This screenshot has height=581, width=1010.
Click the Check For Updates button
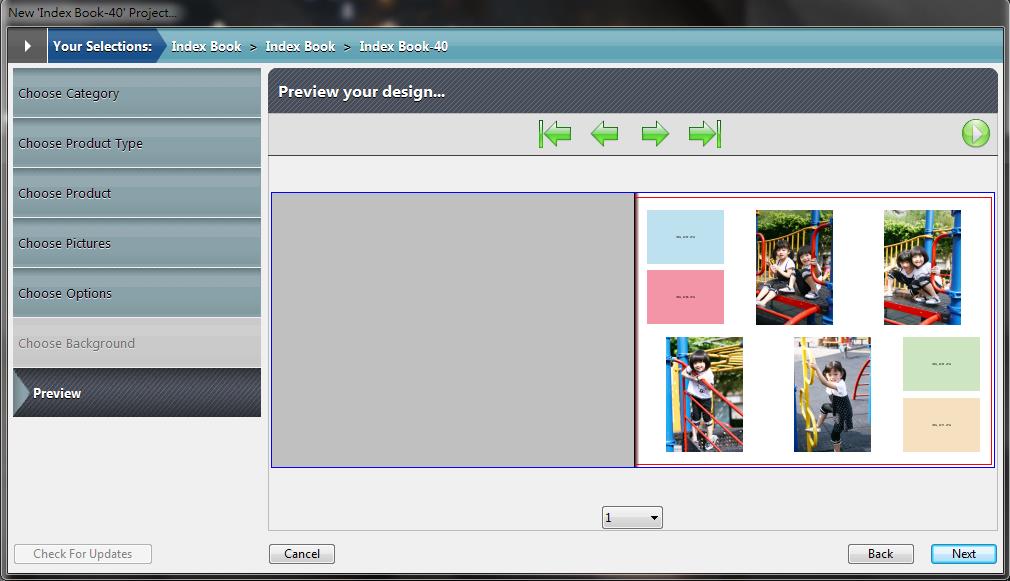pyautogui.click(x=83, y=554)
